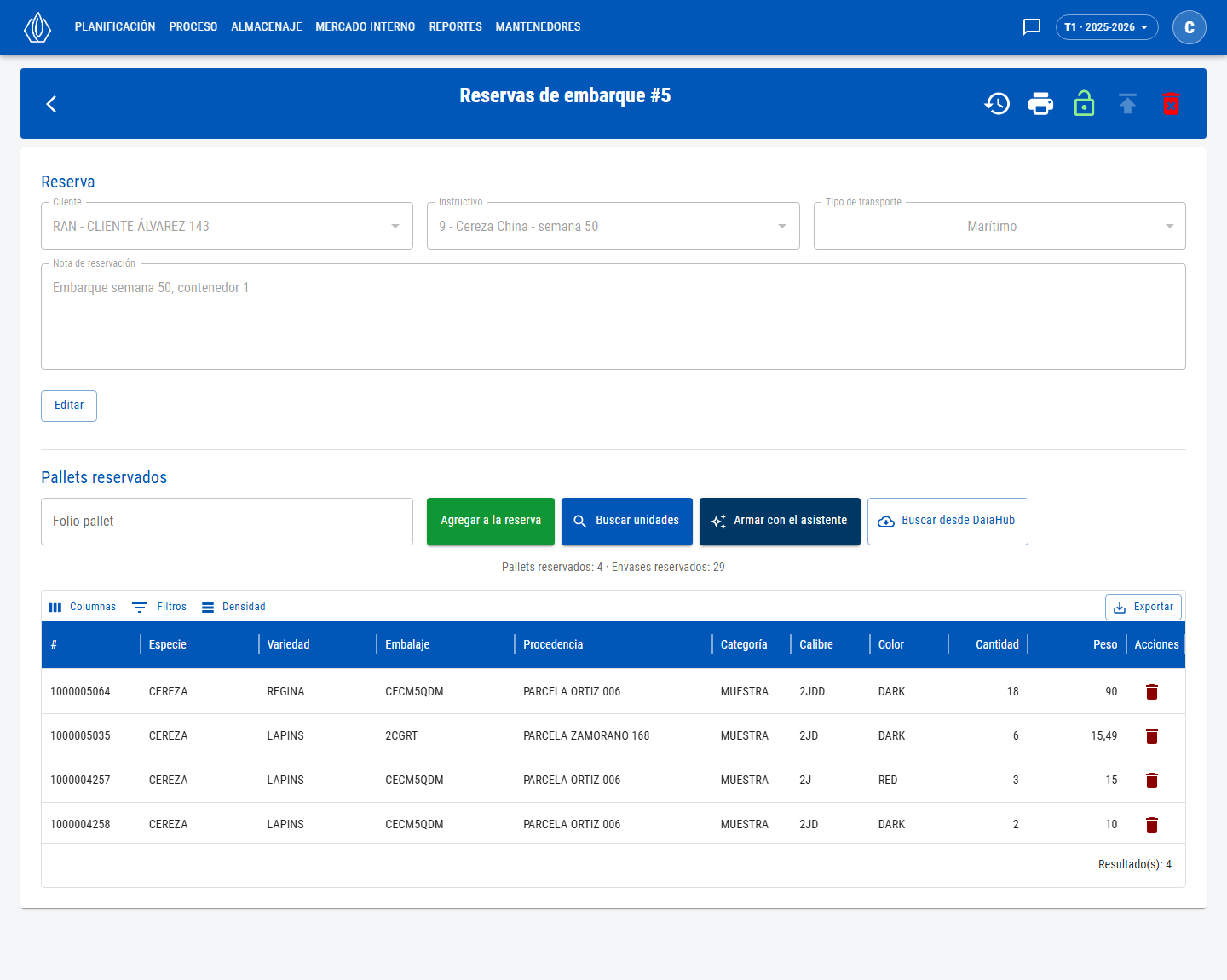Click the Editar button

point(69,406)
